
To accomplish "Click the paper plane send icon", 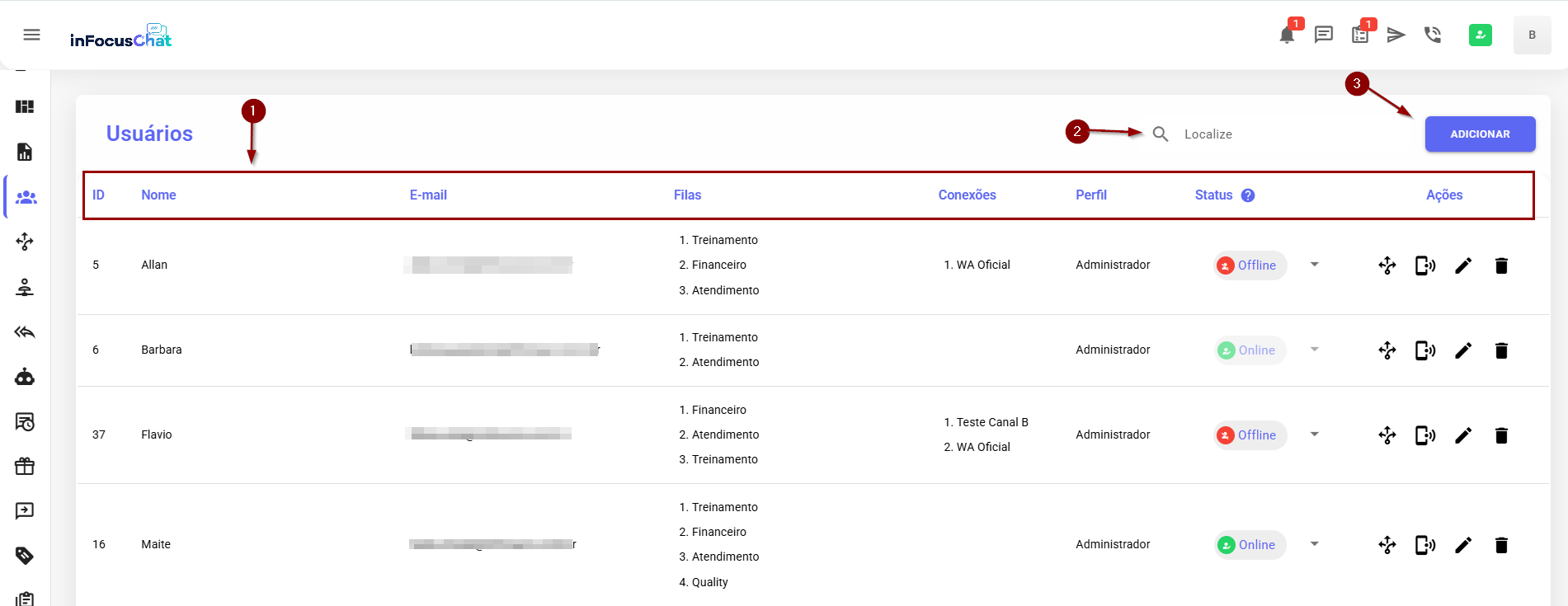I will click(x=1396, y=35).
